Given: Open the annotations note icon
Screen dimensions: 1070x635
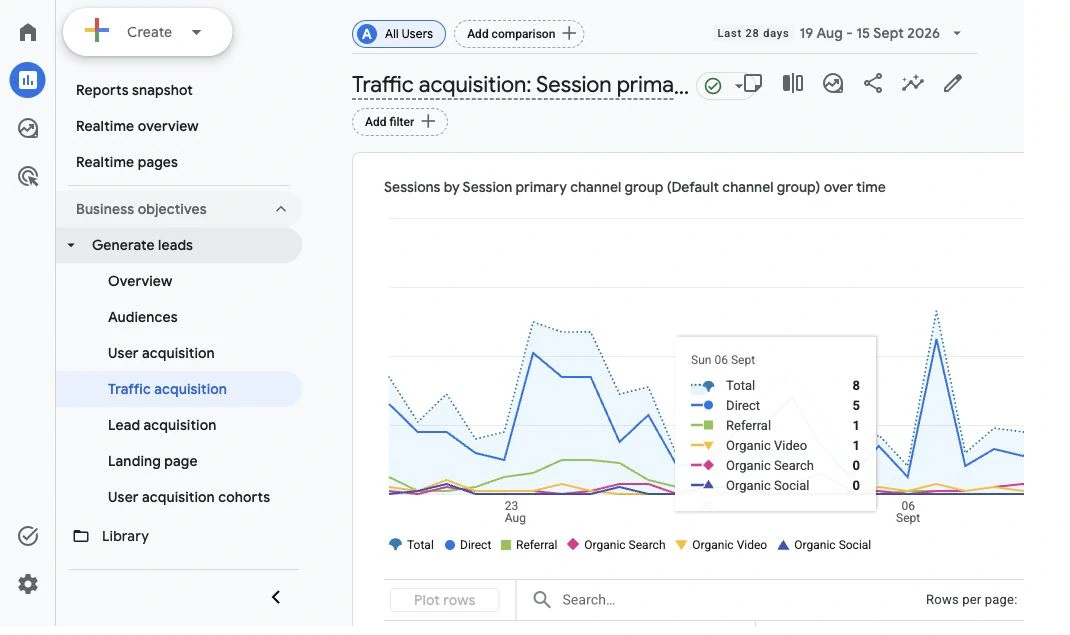Looking at the screenshot, I should [753, 83].
